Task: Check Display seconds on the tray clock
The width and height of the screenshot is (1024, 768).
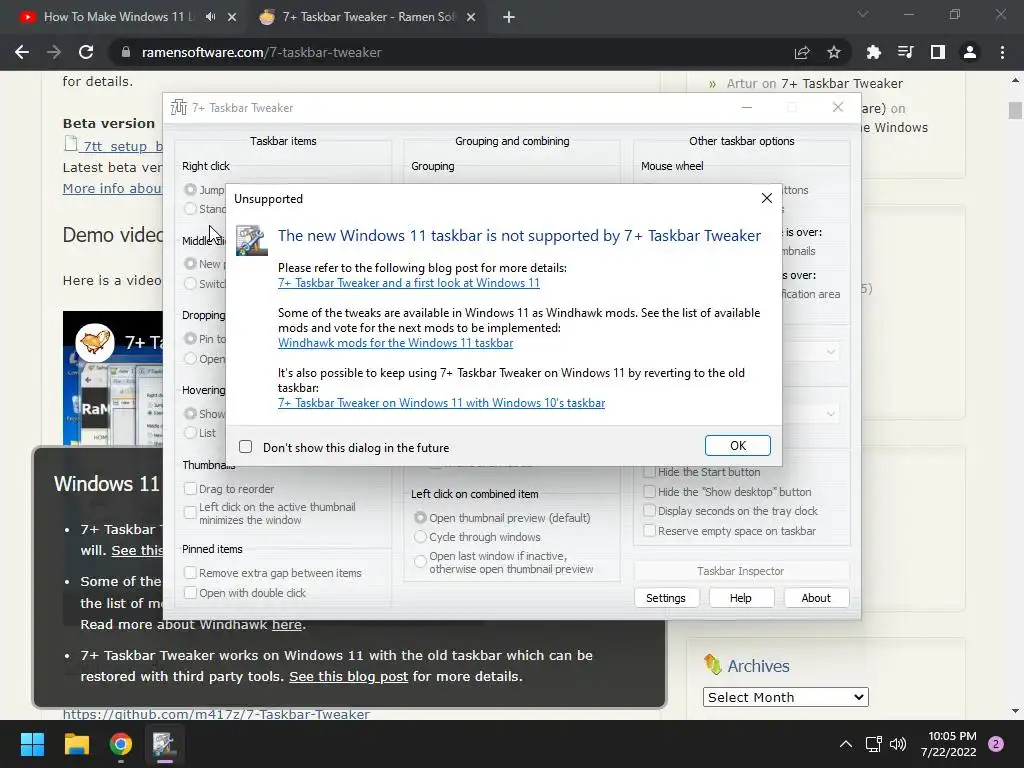Action: tap(649, 511)
